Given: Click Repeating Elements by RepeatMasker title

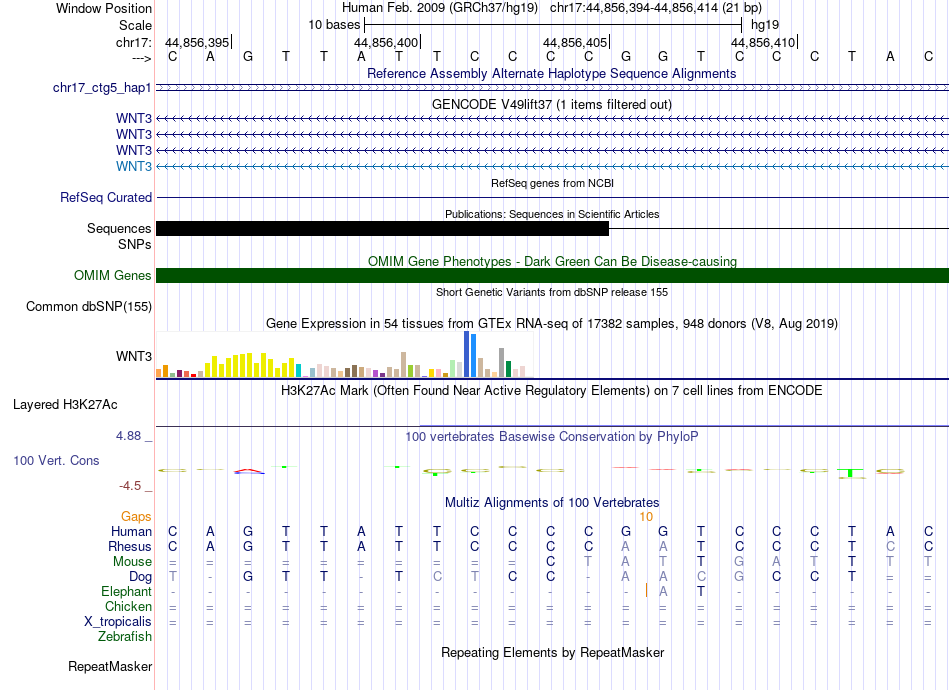Looking at the screenshot, I should pyautogui.click(x=553, y=652).
